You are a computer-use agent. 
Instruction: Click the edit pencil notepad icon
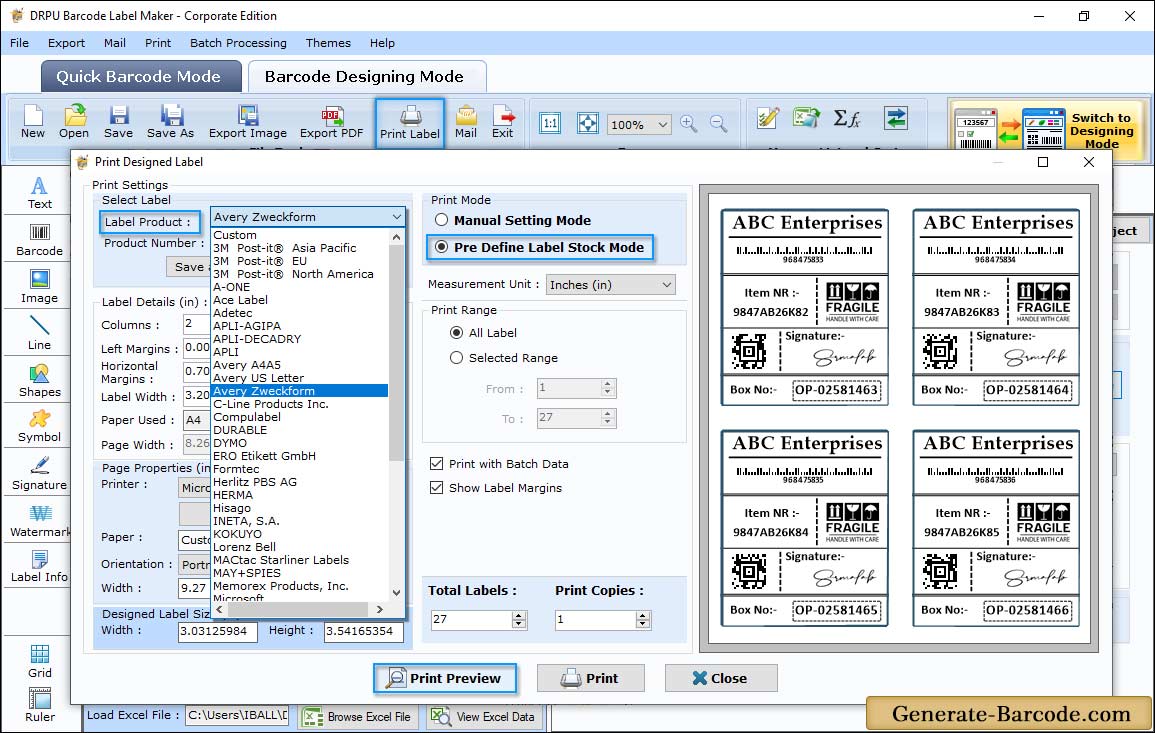point(768,118)
